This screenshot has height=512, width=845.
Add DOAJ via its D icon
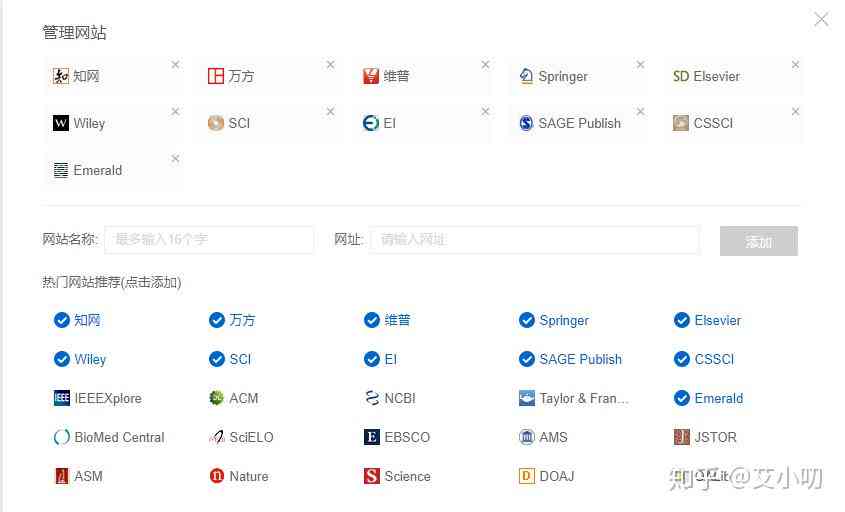coord(527,476)
